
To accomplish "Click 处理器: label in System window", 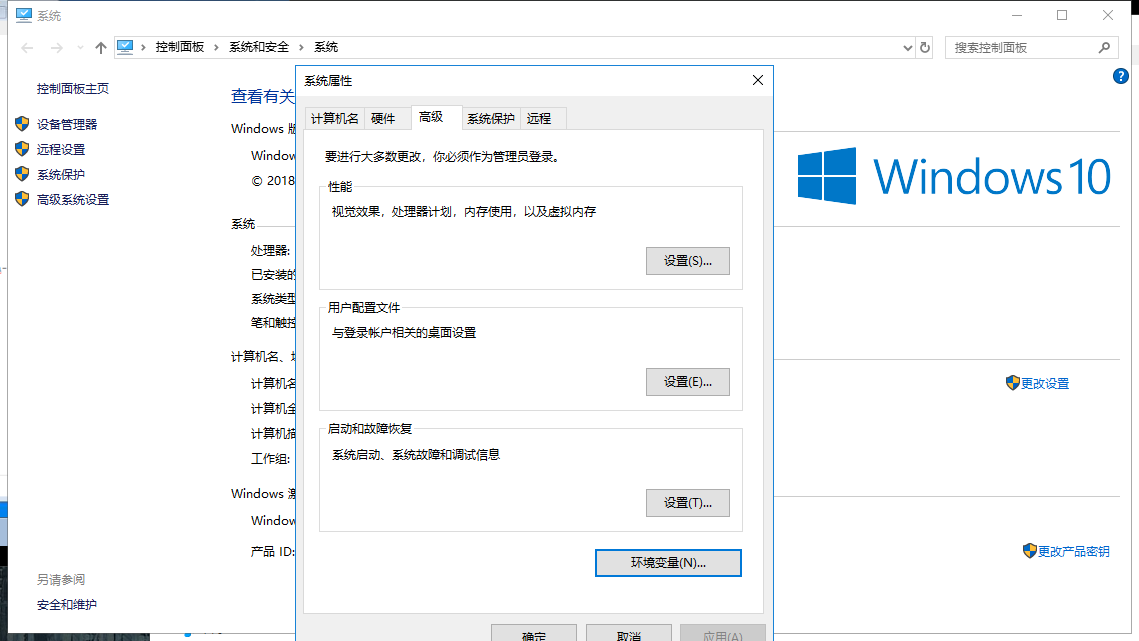I will [270, 251].
